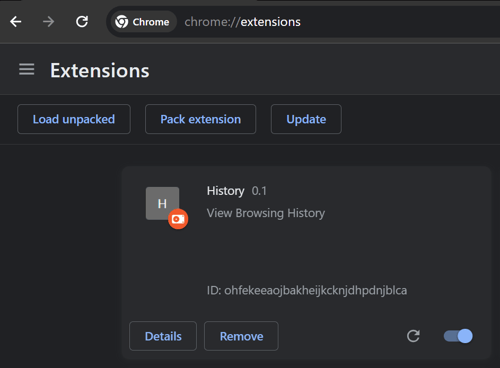This screenshot has height=368, width=500.
Task: Reload the page with the toolbar refresh icon
Action: point(82,22)
